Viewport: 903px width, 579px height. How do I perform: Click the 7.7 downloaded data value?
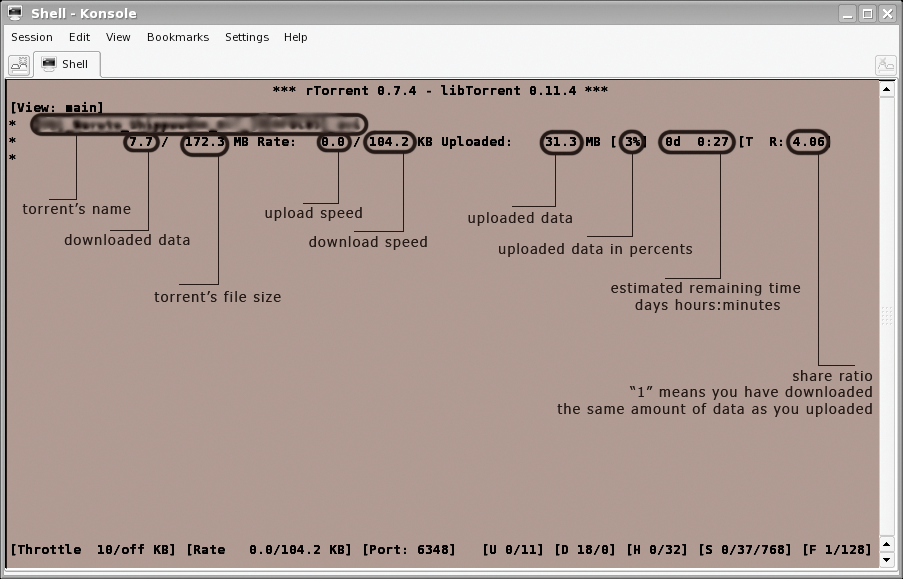pyautogui.click(x=141, y=142)
